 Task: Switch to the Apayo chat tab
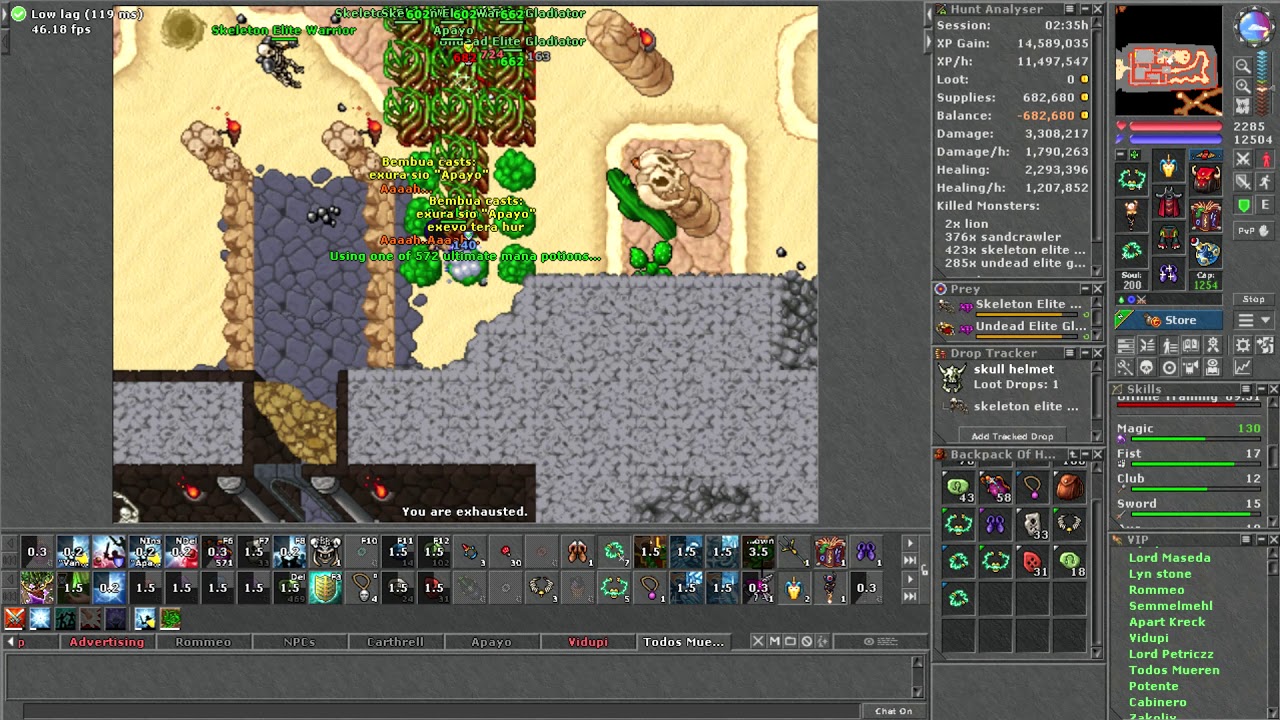click(491, 642)
